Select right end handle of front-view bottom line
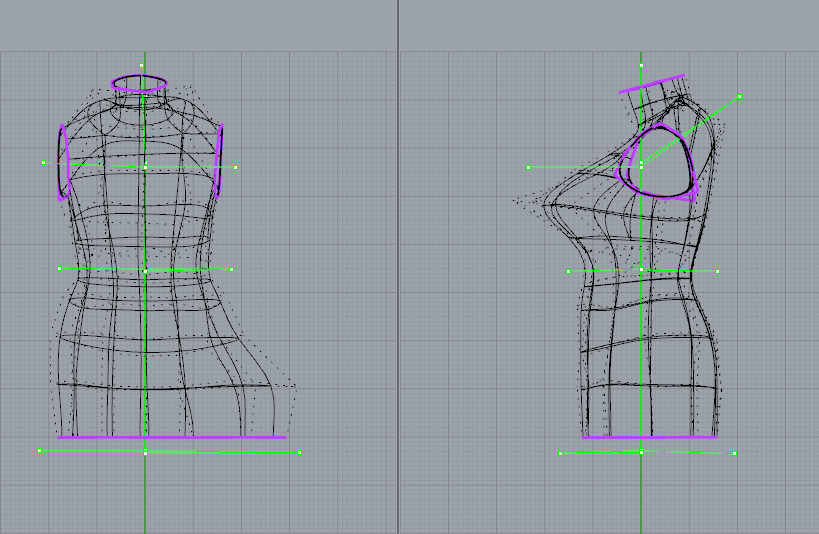819x534 pixels. pos(299,452)
